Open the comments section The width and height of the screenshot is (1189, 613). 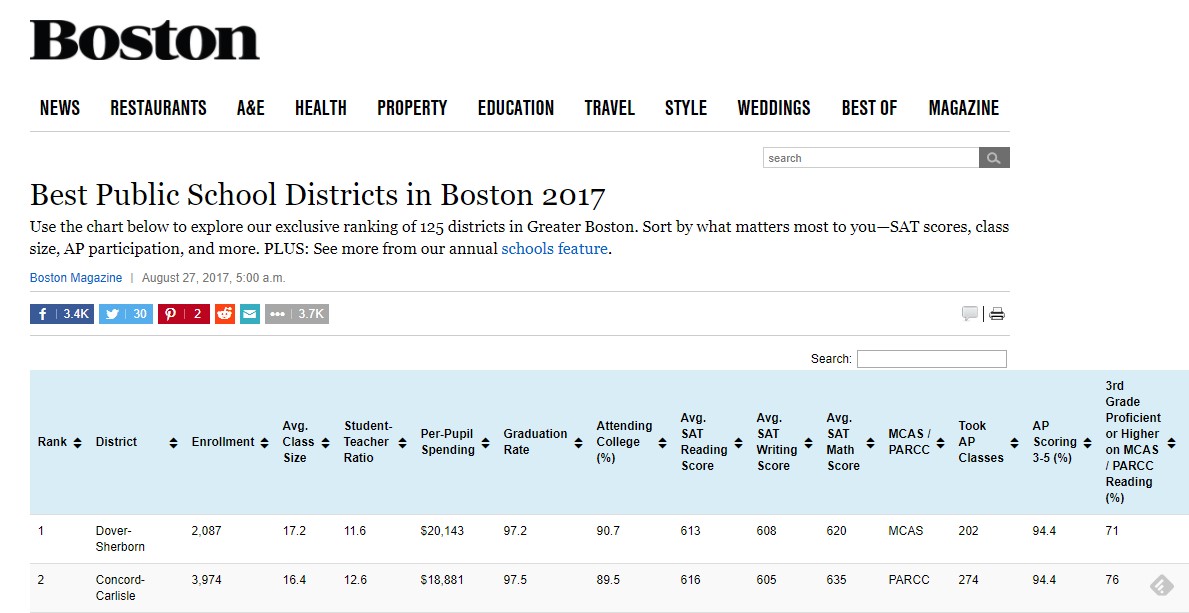(x=969, y=313)
